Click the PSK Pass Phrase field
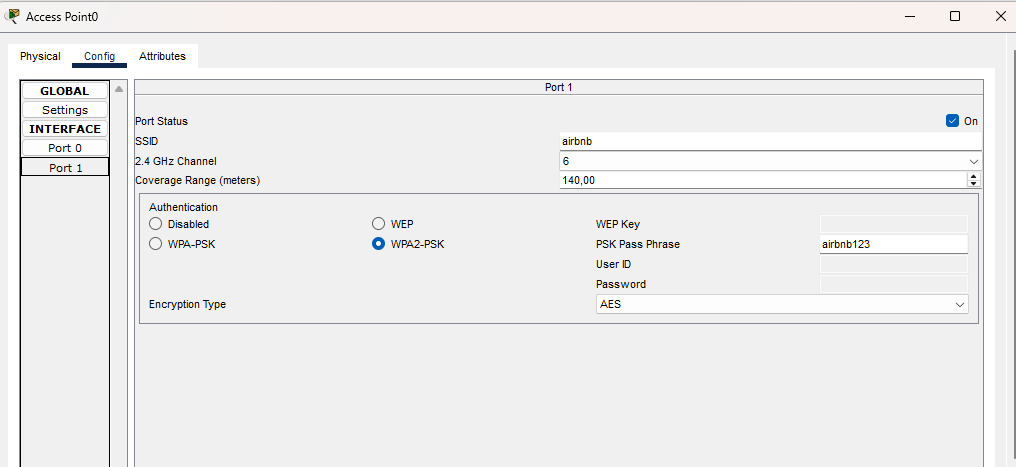1016x467 pixels. (x=893, y=244)
